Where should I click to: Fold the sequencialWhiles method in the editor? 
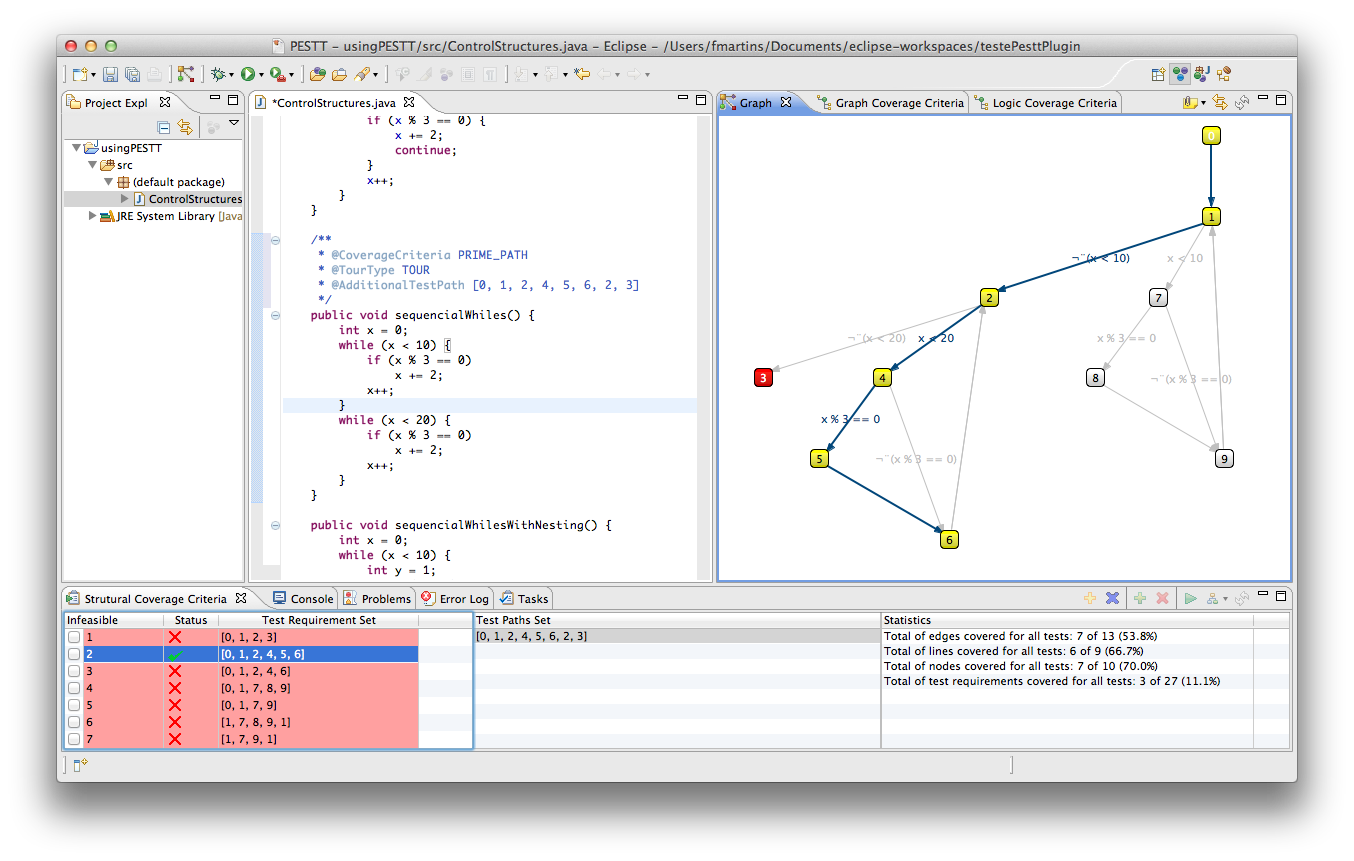(x=275, y=315)
